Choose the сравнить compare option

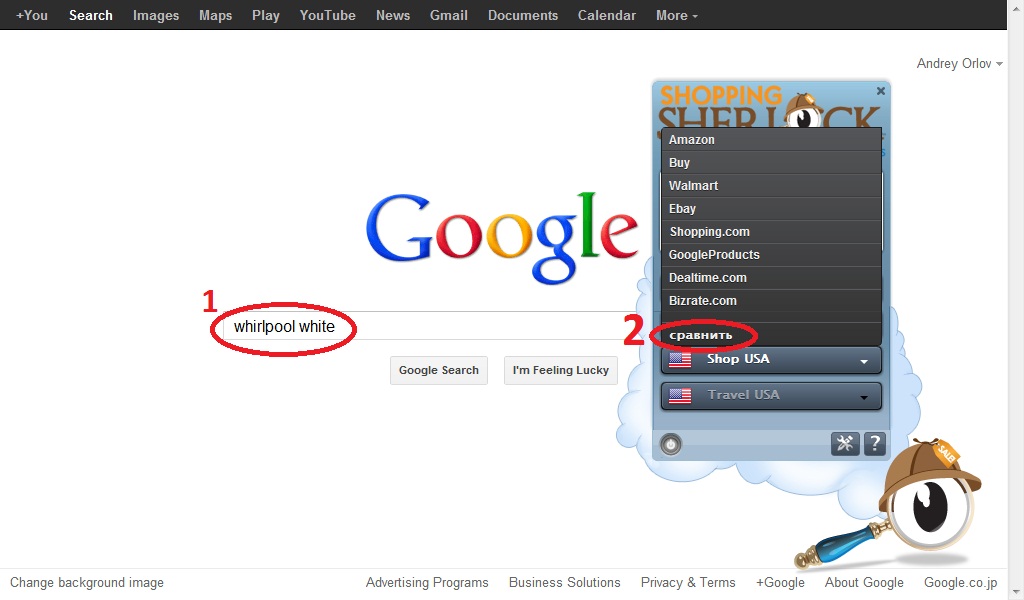point(771,335)
